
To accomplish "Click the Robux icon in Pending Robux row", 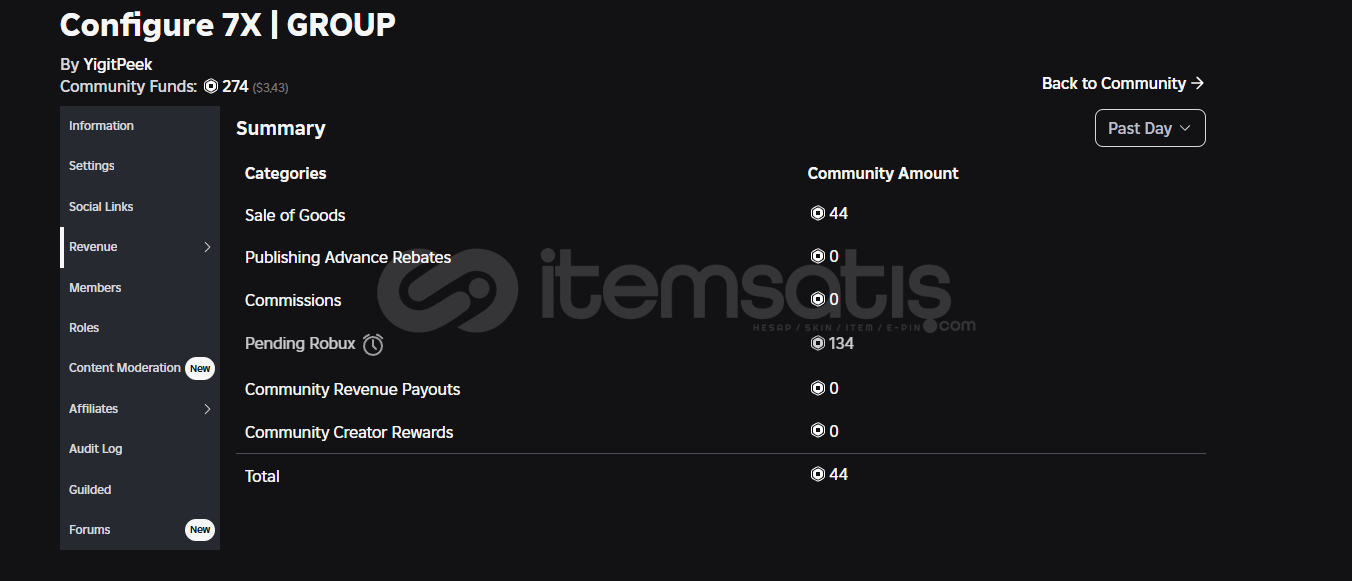I will pos(817,344).
